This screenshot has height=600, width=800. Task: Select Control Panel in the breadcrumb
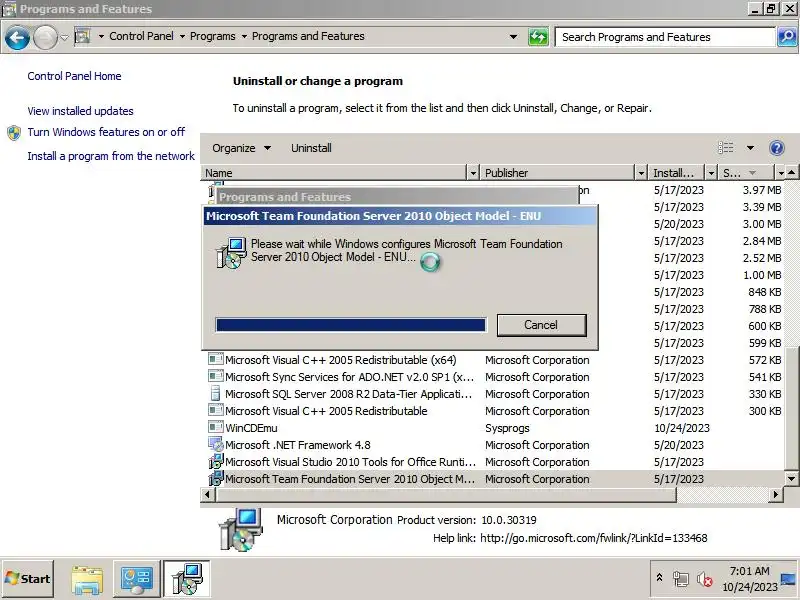pyautogui.click(x=141, y=36)
